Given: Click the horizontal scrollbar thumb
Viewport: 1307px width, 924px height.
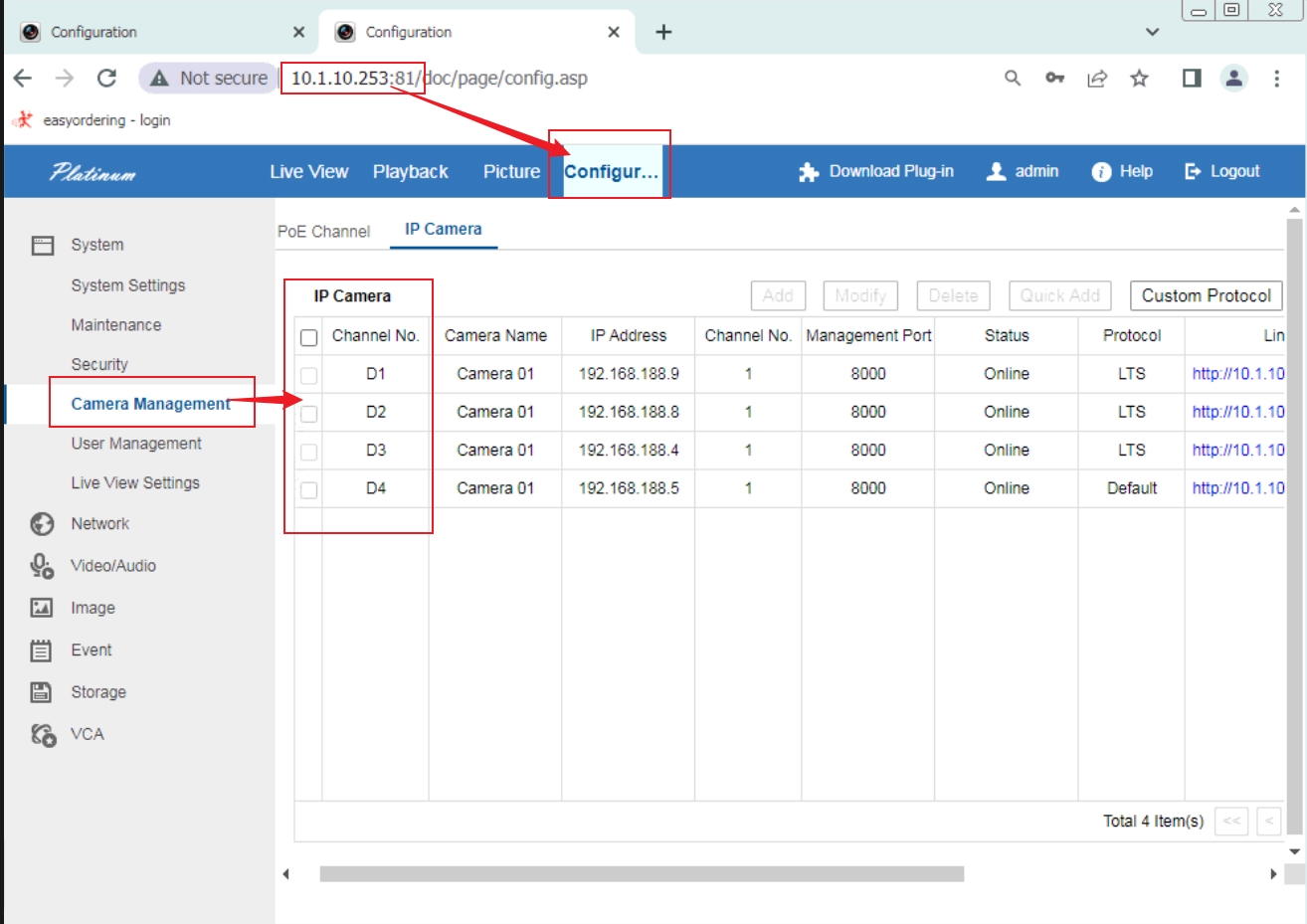Looking at the screenshot, I should [642, 874].
